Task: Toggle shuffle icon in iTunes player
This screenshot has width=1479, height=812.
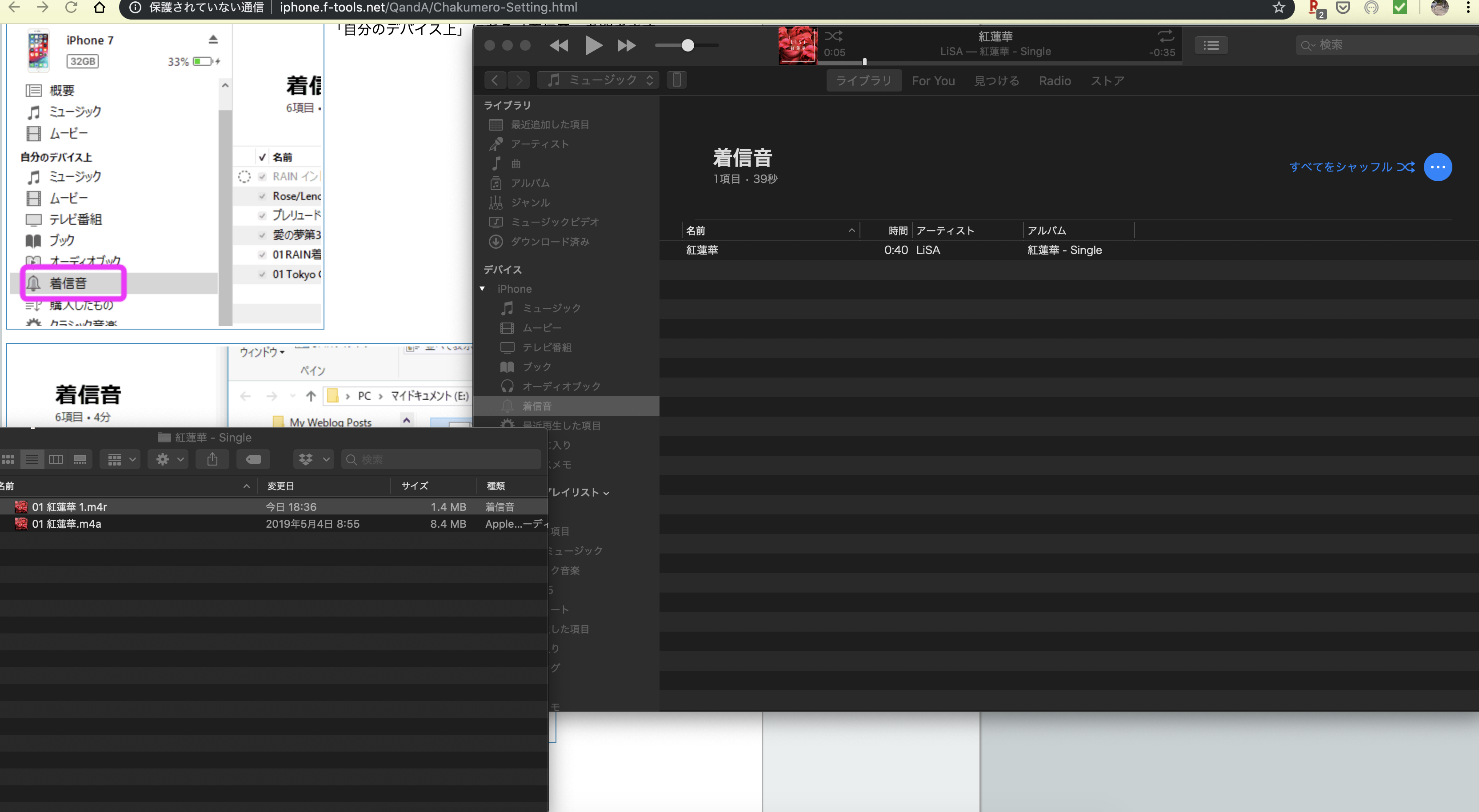Action: coord(834,36)
